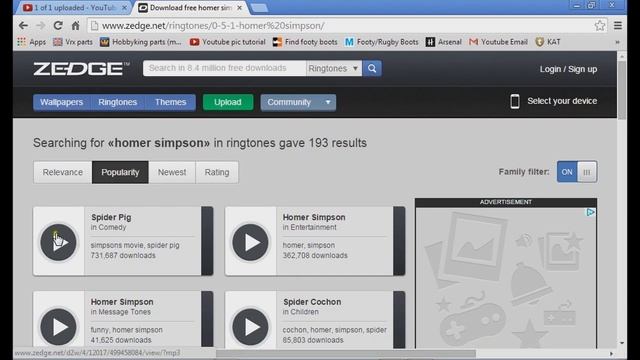
Task: Click the horizontal scrollbar at bottom
Action: pos(346,353)
